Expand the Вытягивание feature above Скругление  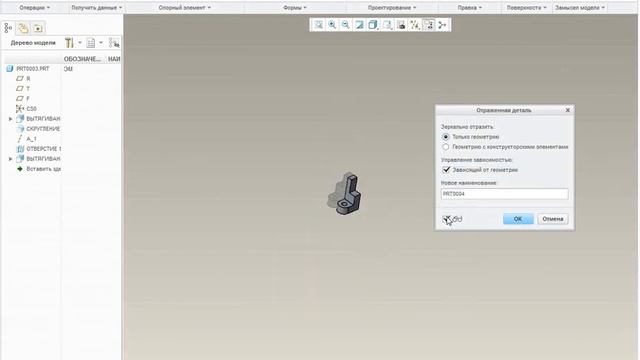click(x=11, y=119)
